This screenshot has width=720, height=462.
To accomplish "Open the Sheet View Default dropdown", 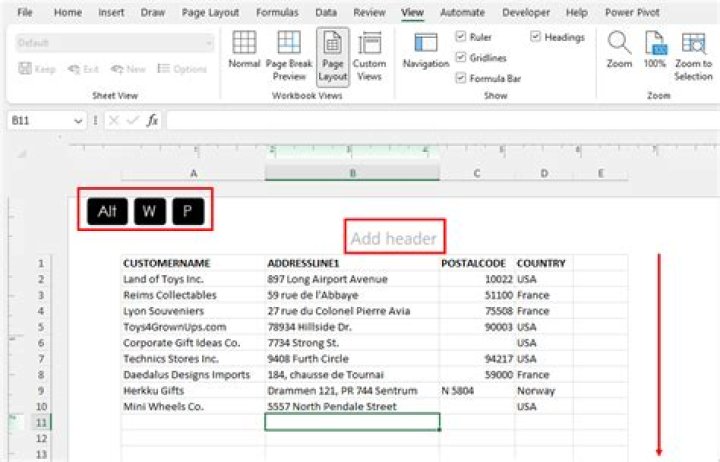I will [x=114, y=43].
